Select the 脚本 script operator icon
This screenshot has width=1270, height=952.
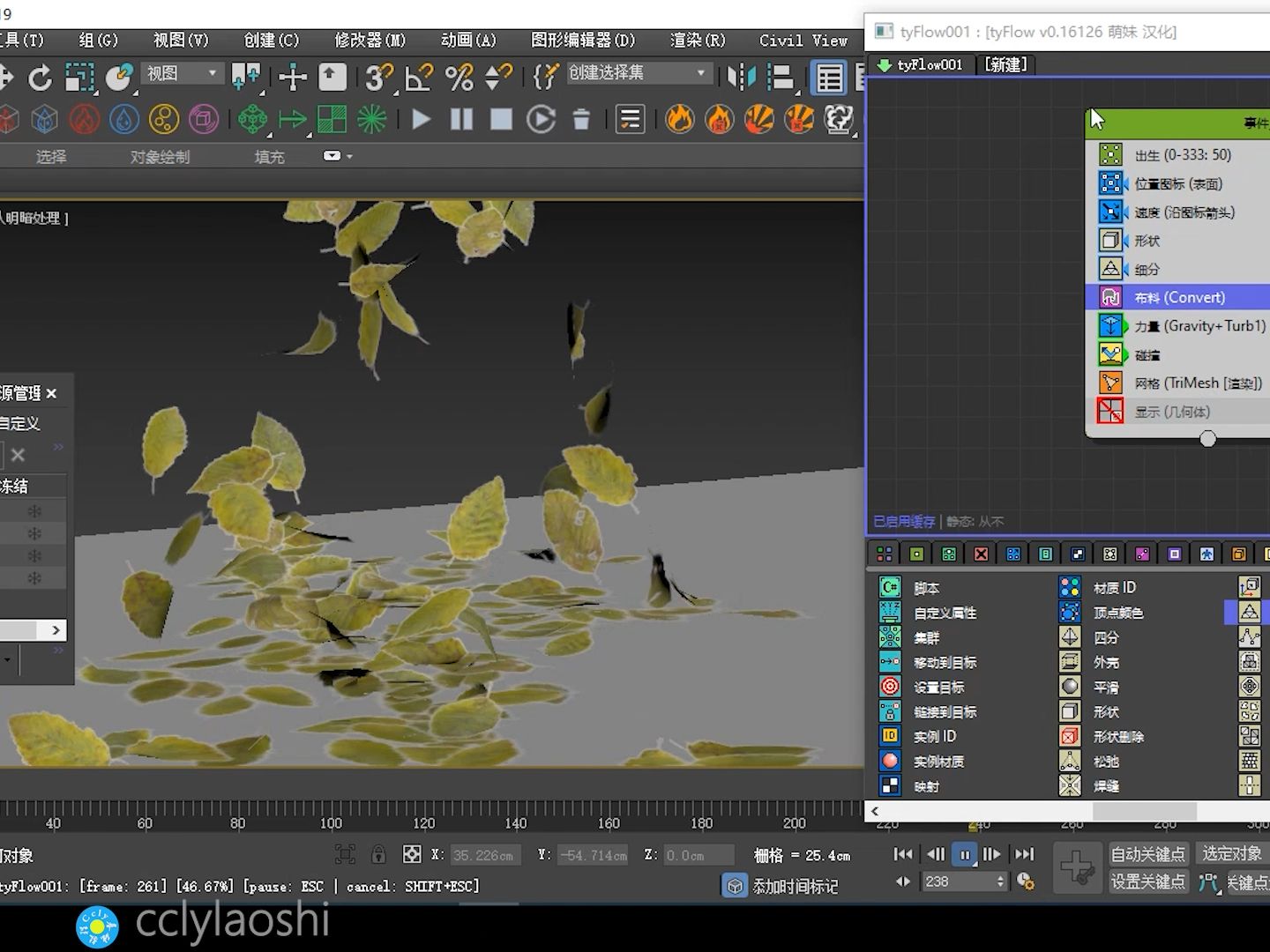890,587
